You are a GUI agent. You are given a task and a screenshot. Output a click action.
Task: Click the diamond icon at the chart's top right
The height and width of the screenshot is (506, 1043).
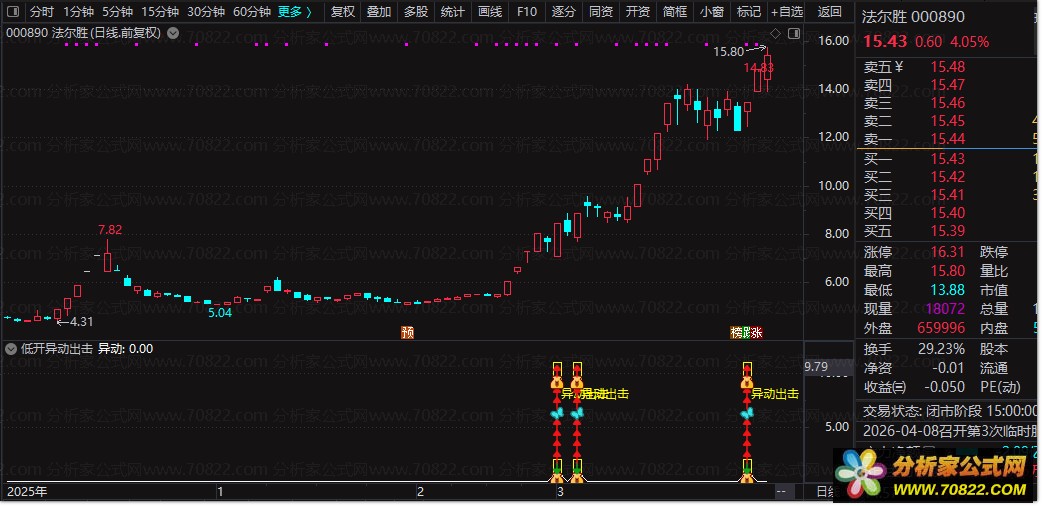coord(776,33)
